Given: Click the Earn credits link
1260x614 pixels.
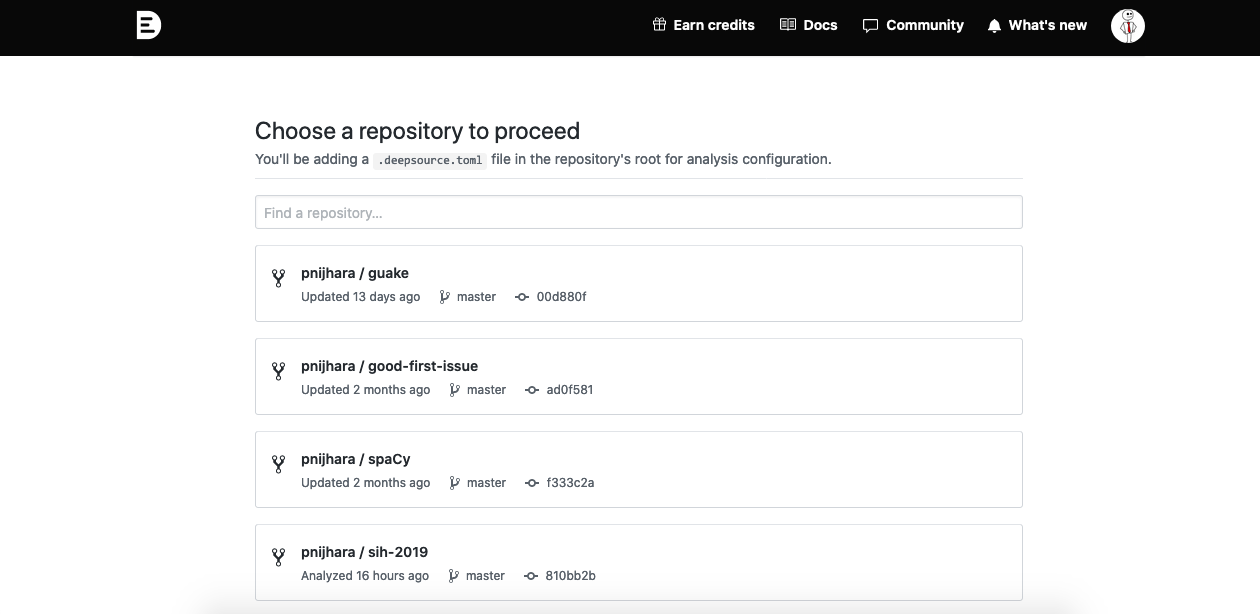Looking at the screenshot, I should [714, 24].
